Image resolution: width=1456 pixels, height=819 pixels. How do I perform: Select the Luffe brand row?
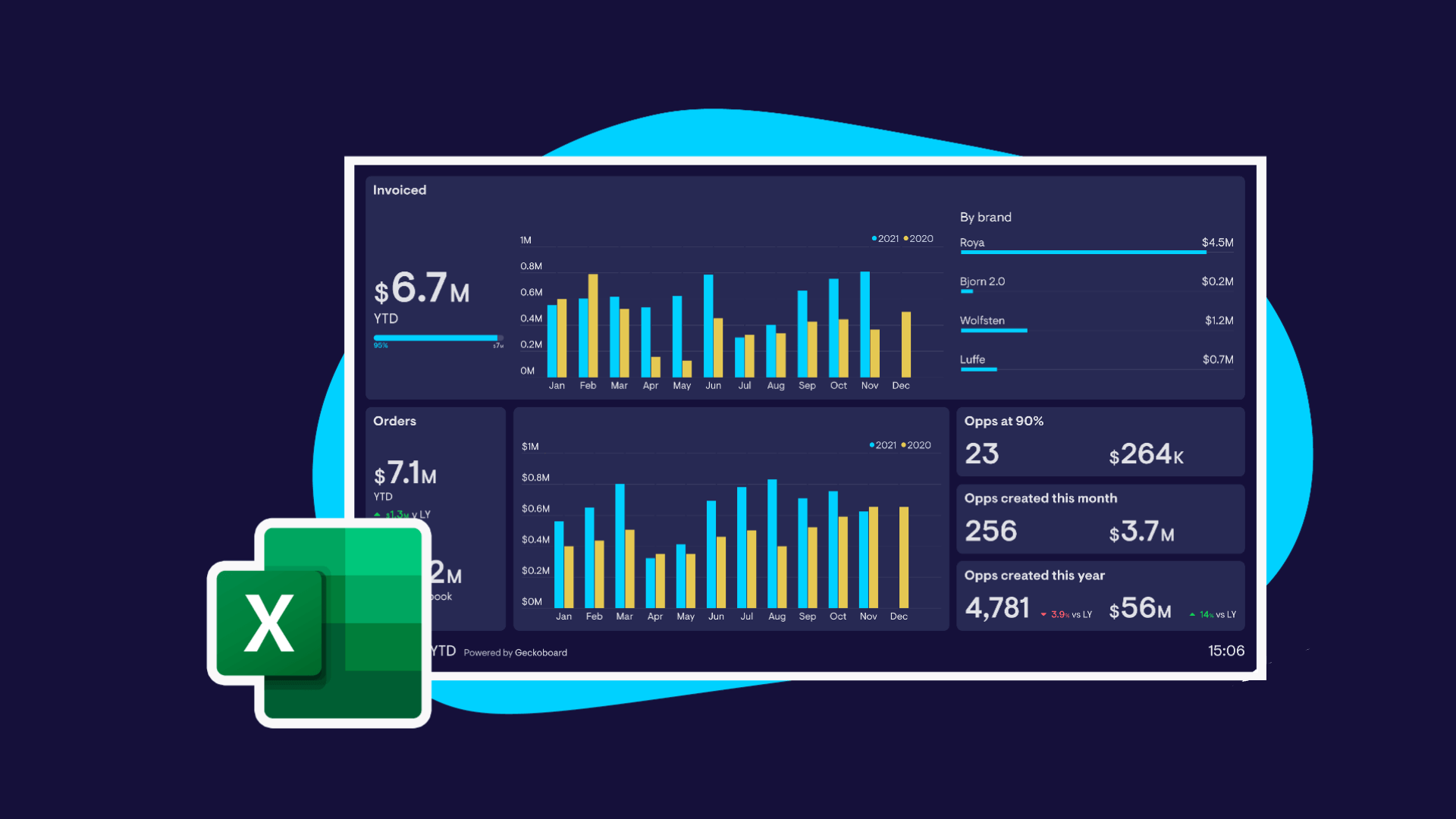1097,362
